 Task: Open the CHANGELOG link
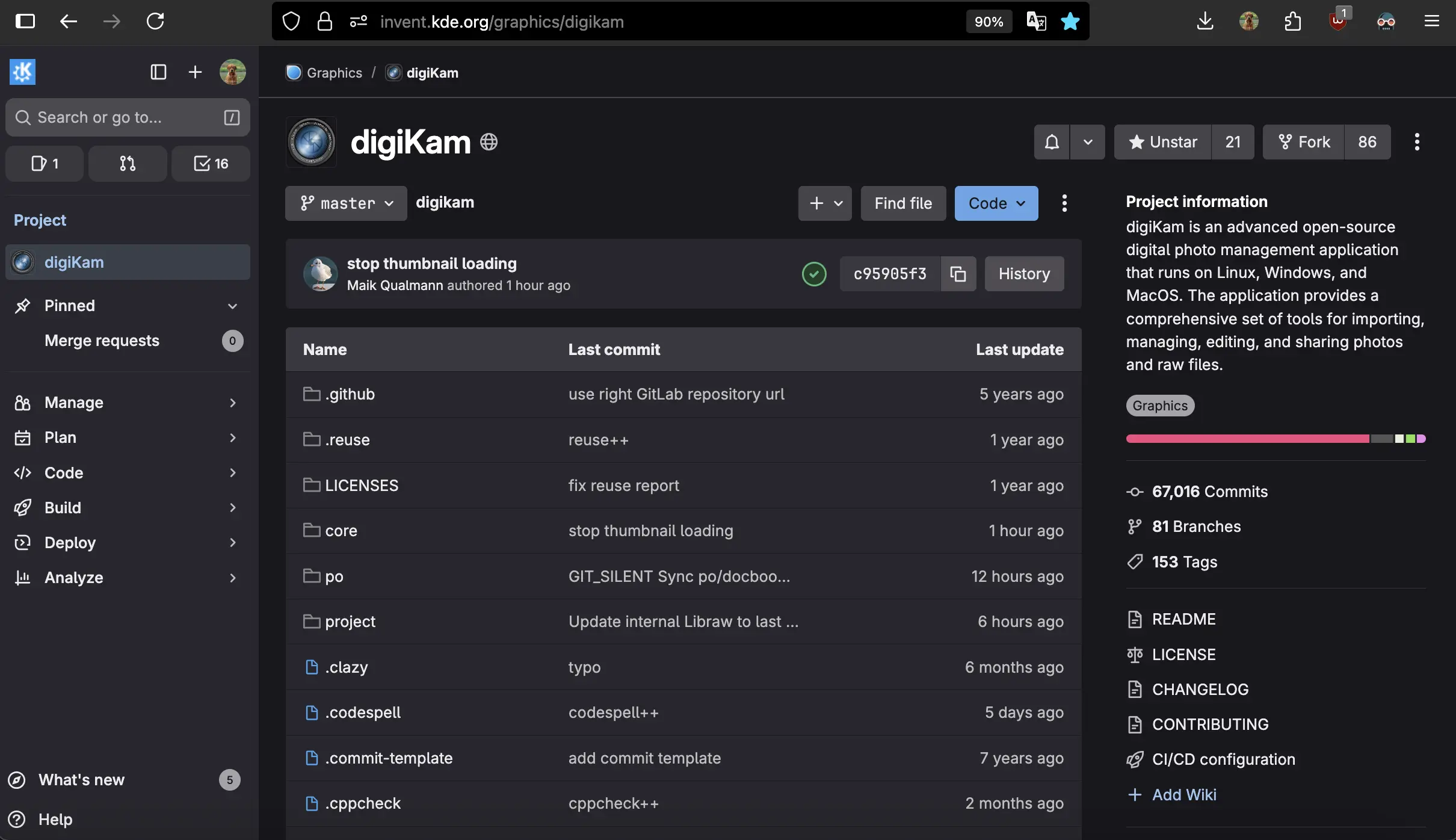point(1200,689)
